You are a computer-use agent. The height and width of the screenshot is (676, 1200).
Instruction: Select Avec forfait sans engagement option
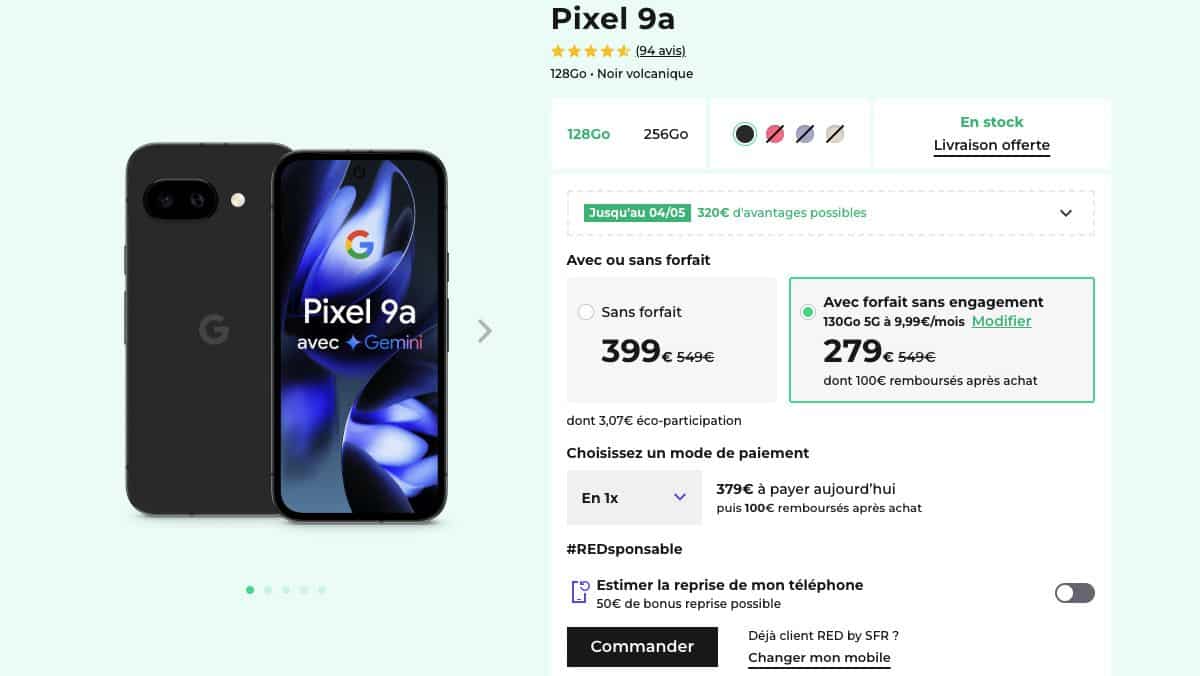[x=808, y=312]
